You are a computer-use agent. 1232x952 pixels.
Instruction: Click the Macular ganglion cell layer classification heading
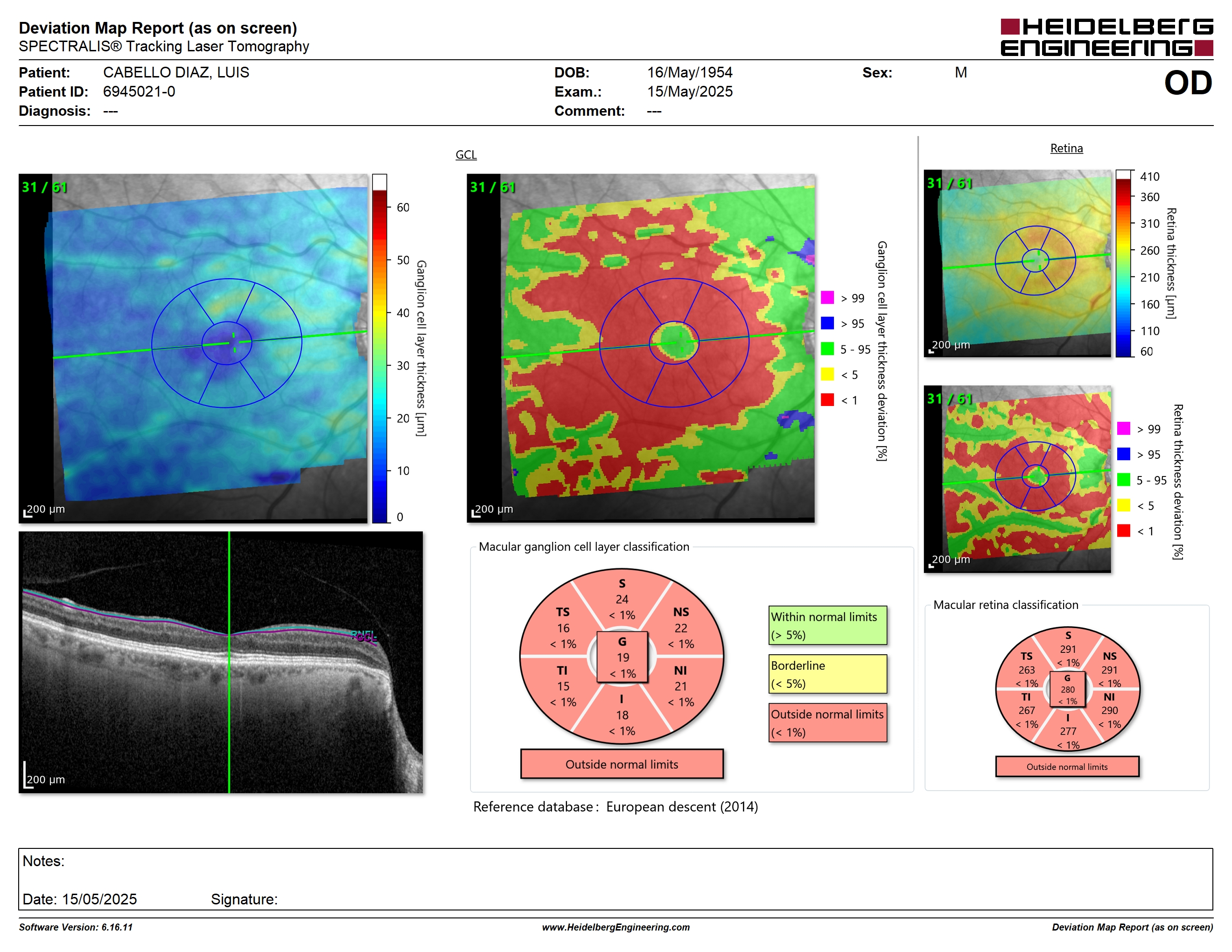click(x=584, y=546)
